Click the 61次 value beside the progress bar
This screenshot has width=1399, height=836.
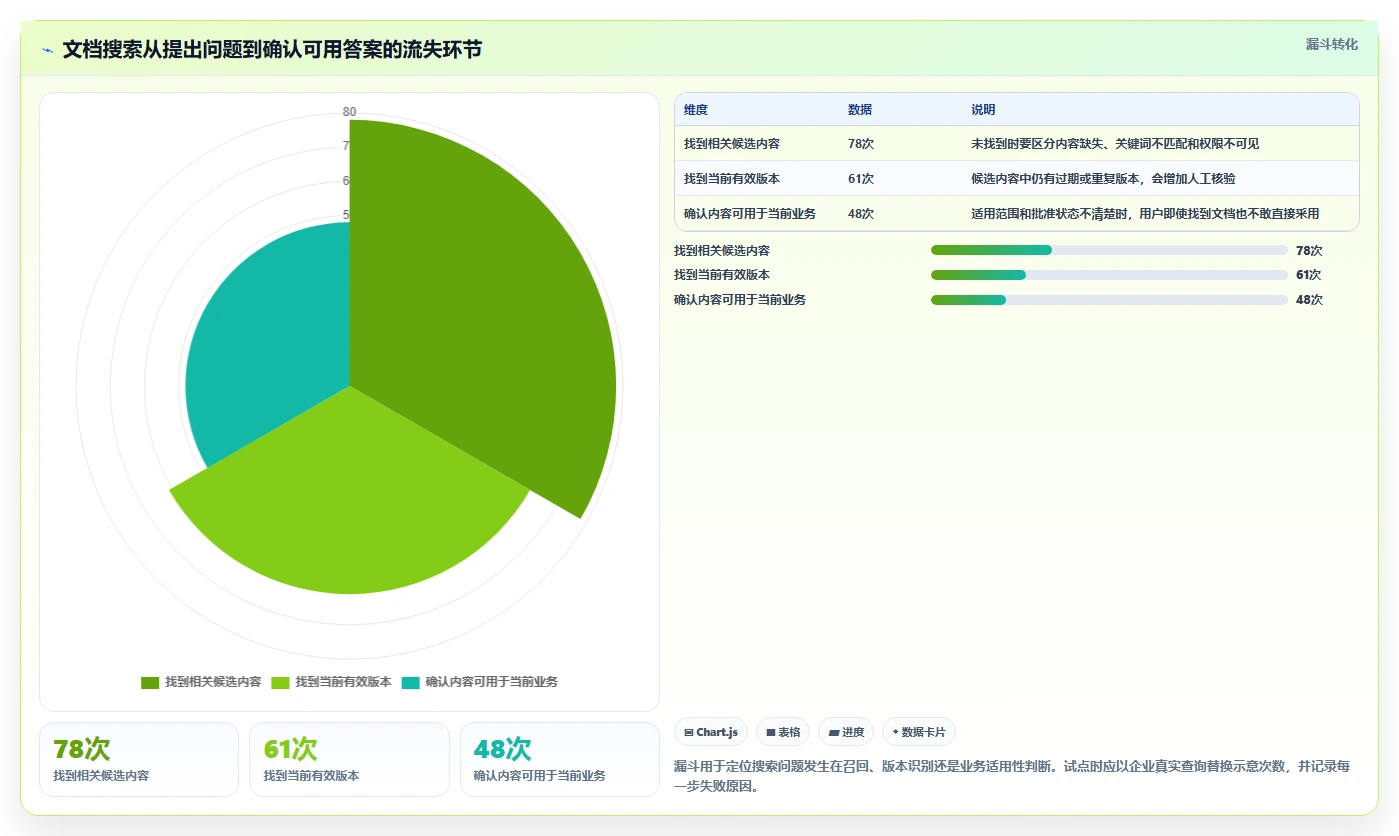pyautogui.click(x=1308, y=275)
